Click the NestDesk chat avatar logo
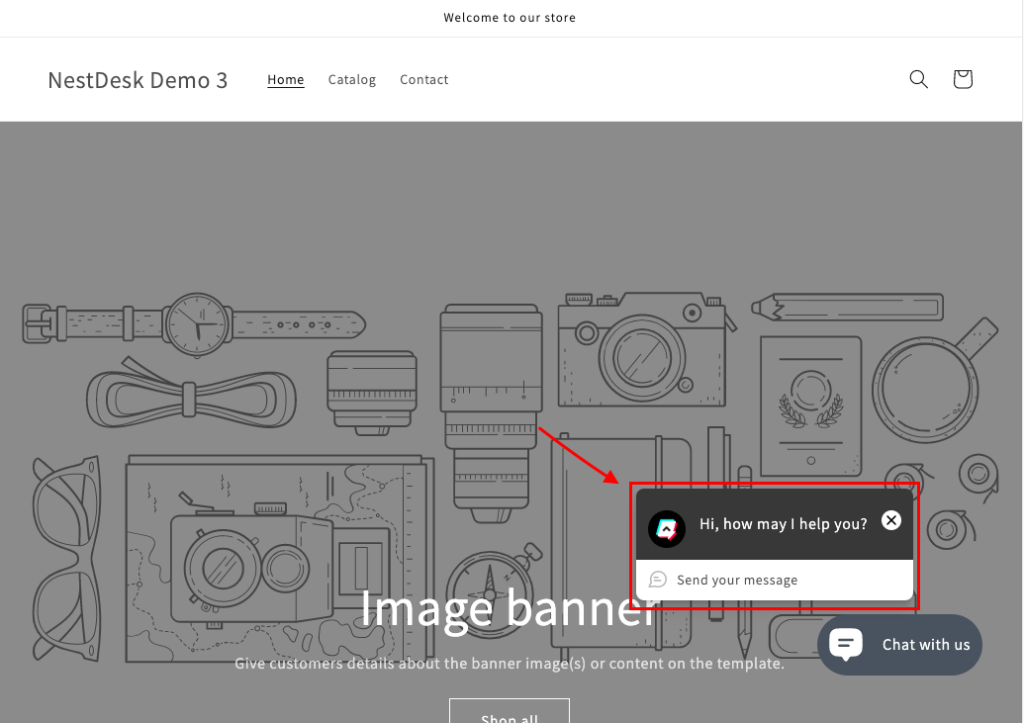 666,528
